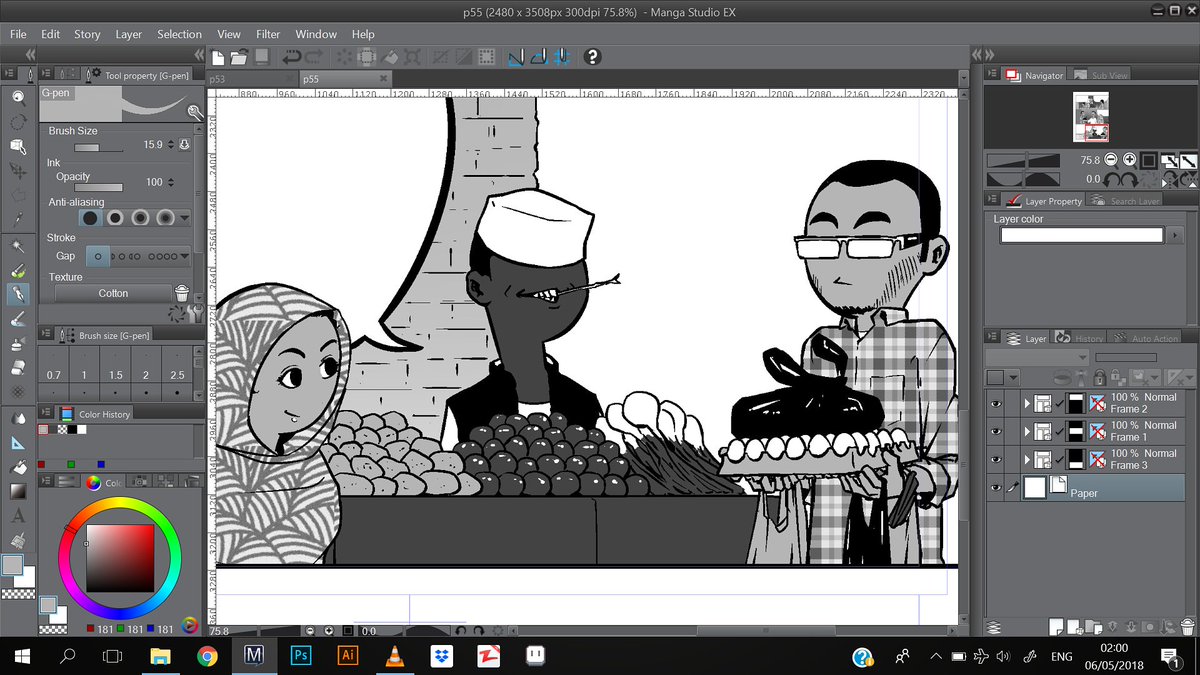This screenshot has width=1200, height=675.
Task: Adjust Opacity stepper arrows beside 100
Action: coord(169,182)
